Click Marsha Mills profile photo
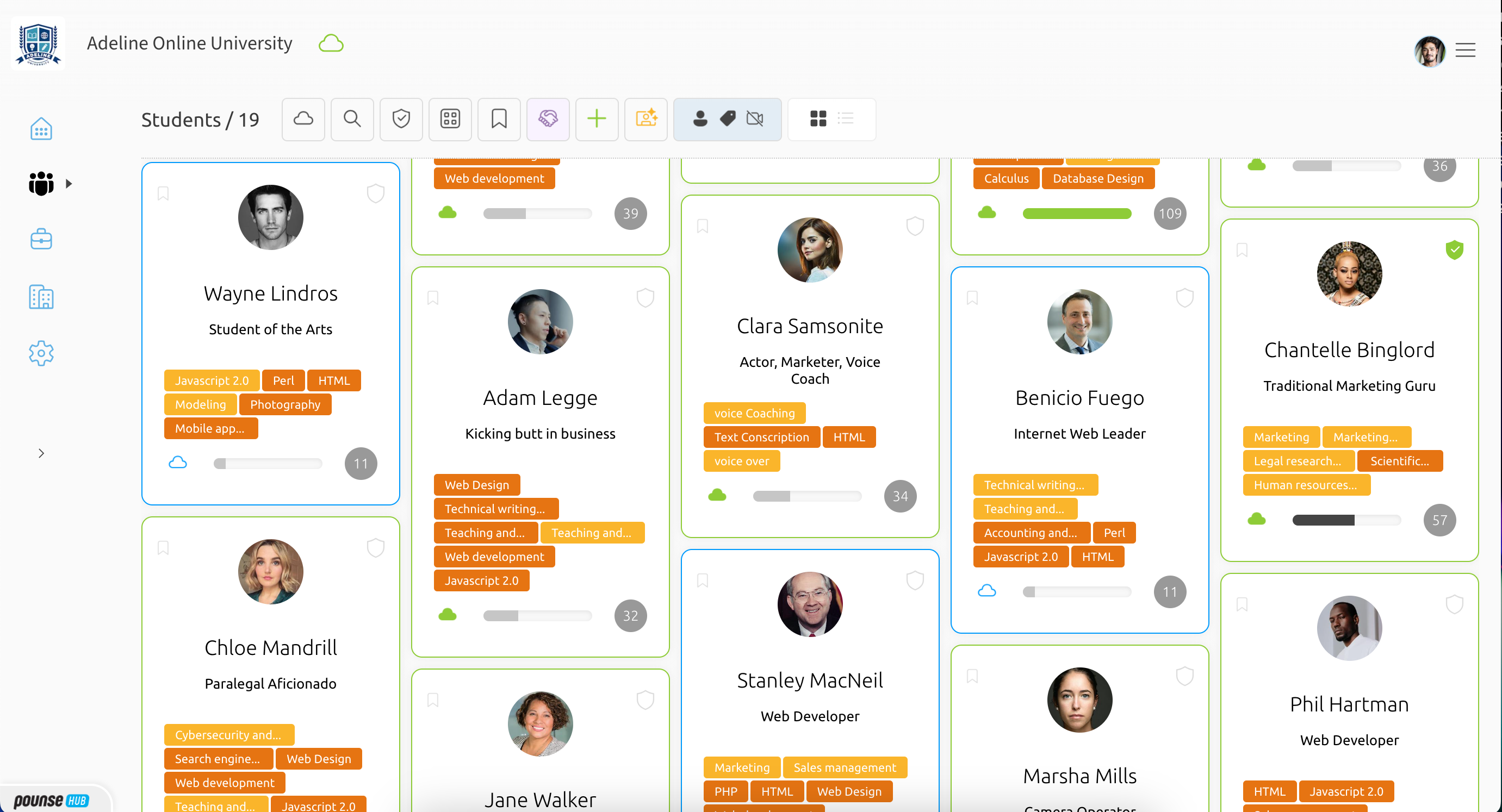1502x812 pixels. coord(1079,699)
